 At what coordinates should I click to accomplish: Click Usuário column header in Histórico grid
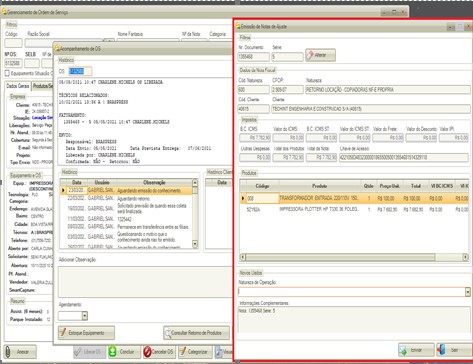(102, 182)
